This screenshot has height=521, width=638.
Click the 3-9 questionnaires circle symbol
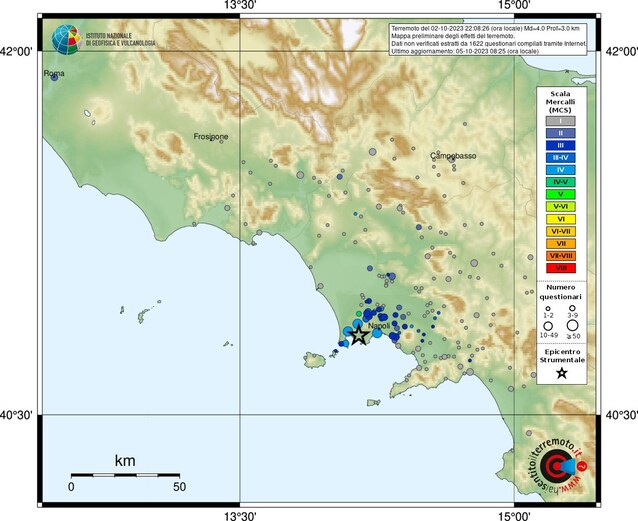[572, 308]
